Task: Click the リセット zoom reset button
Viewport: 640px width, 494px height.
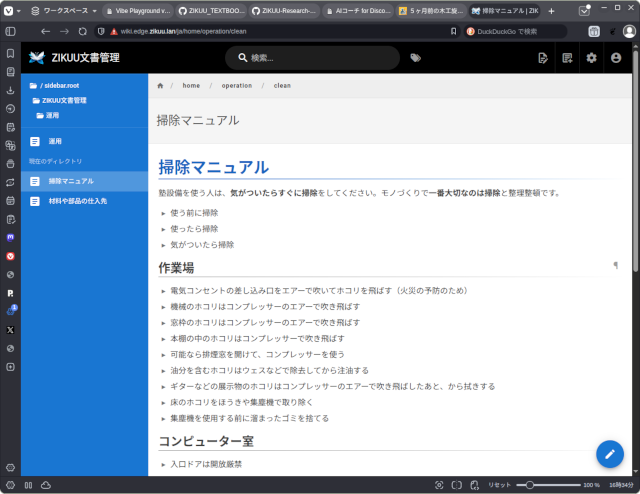Action: [499, 485]
